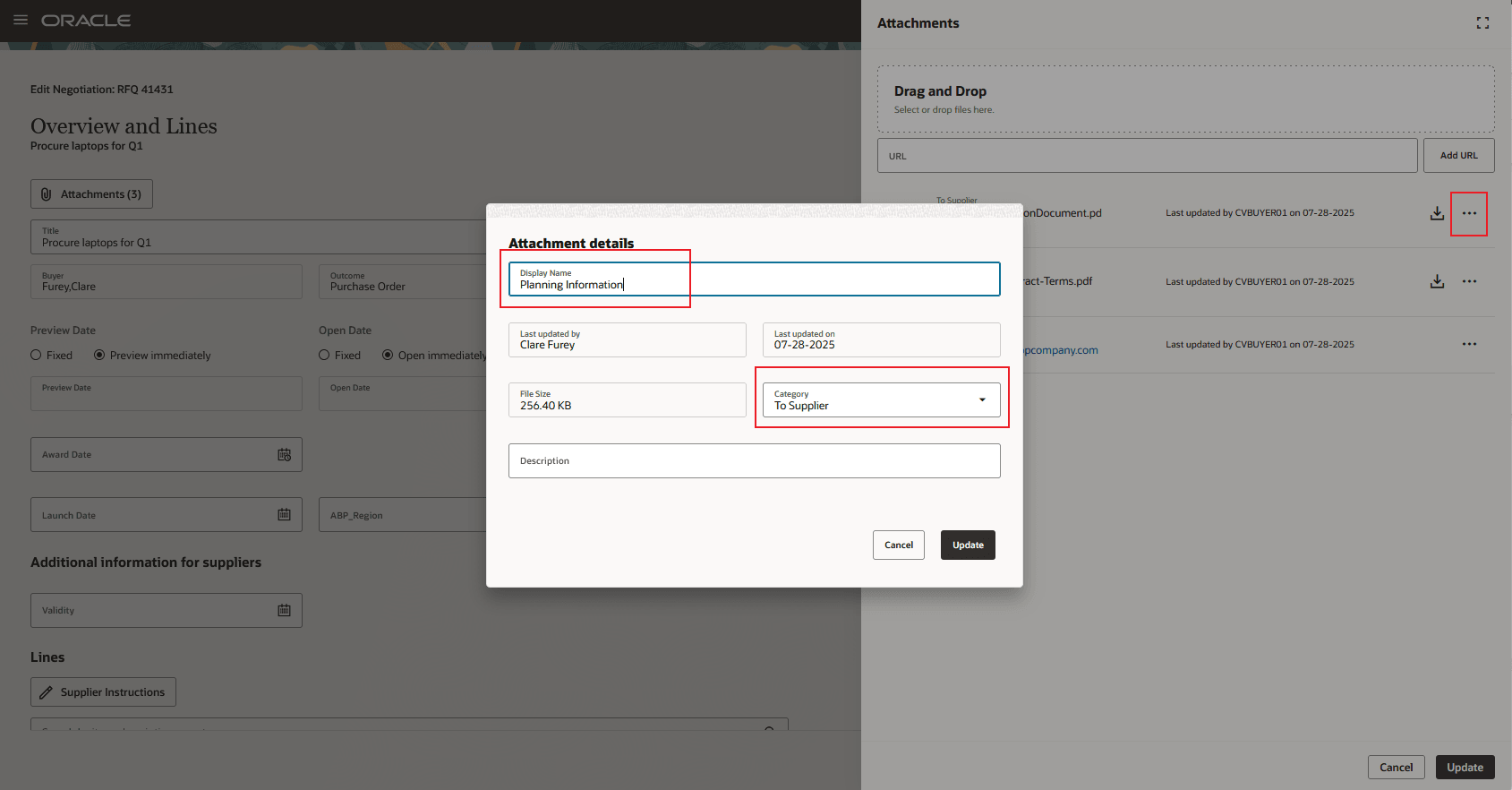Click the URL input field
The image size is (1512, 790).
(x=1147, y=155)
